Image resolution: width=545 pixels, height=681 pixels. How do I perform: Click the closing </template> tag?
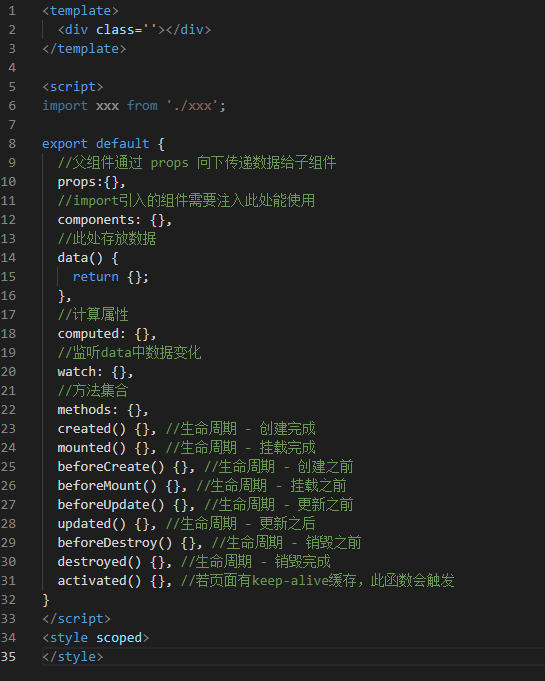point(84,49)
